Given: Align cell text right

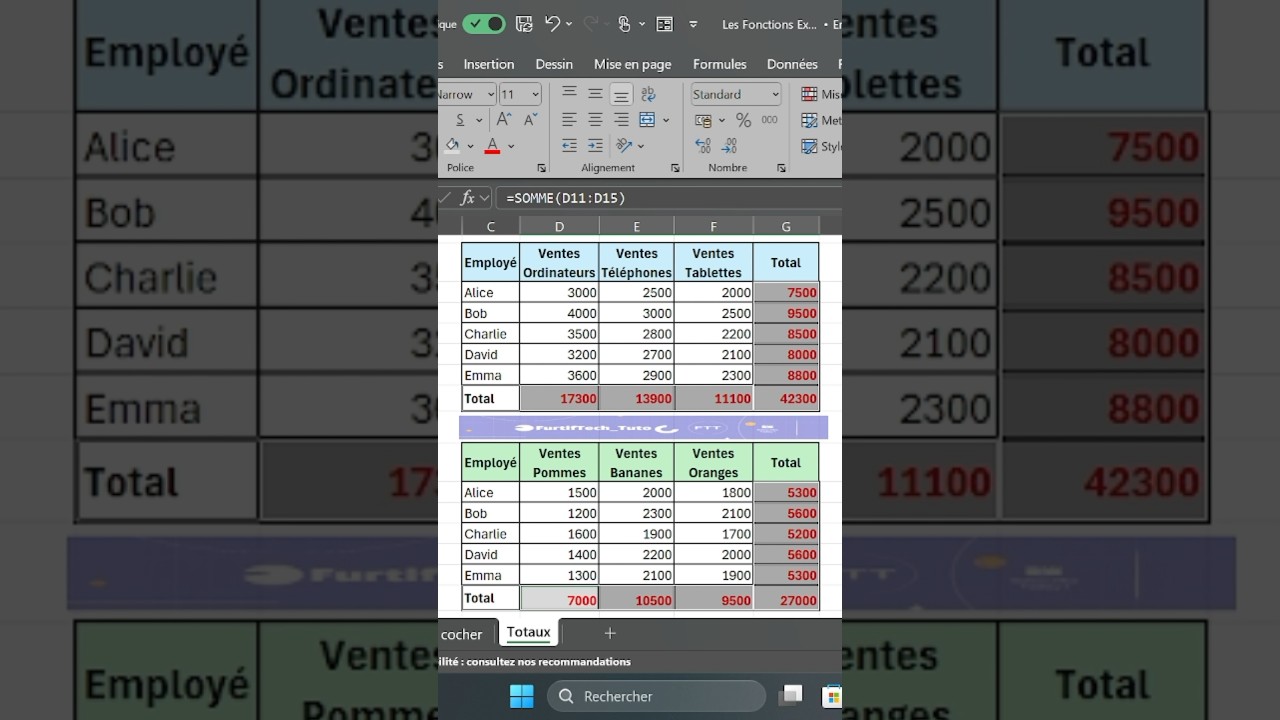Looking at the screenshot, I should pyautogui.click(x=621, y=120).
